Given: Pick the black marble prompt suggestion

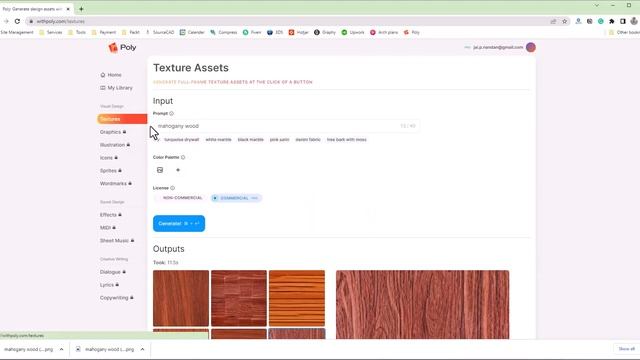Looking at the screenshot, I should click(251, 140).
